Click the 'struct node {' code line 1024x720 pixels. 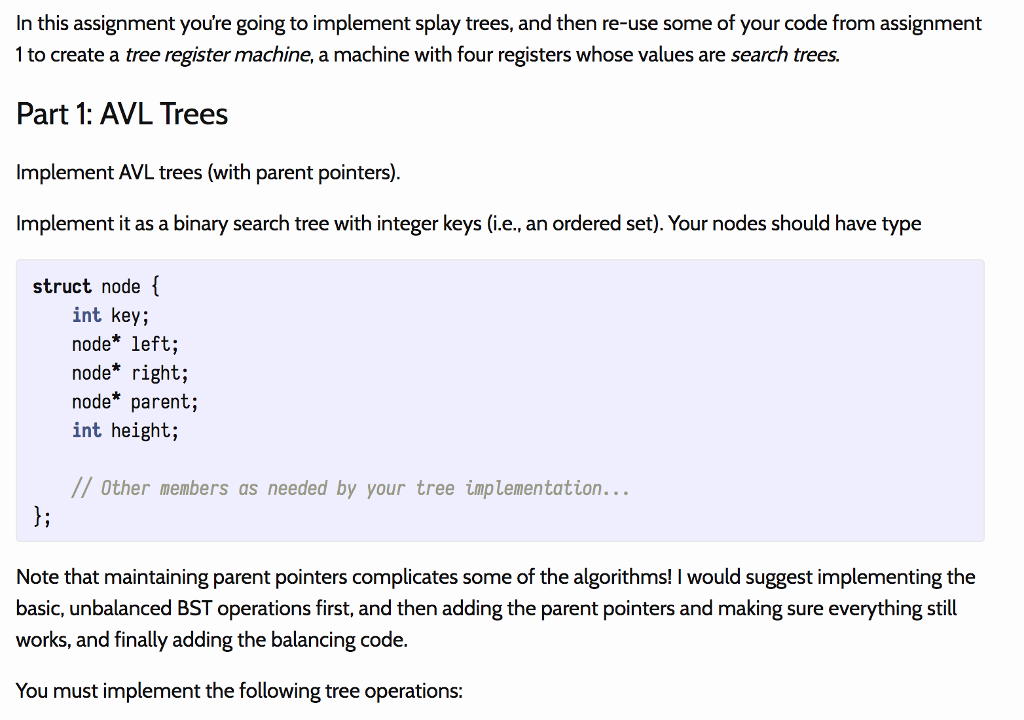point(96,286)
